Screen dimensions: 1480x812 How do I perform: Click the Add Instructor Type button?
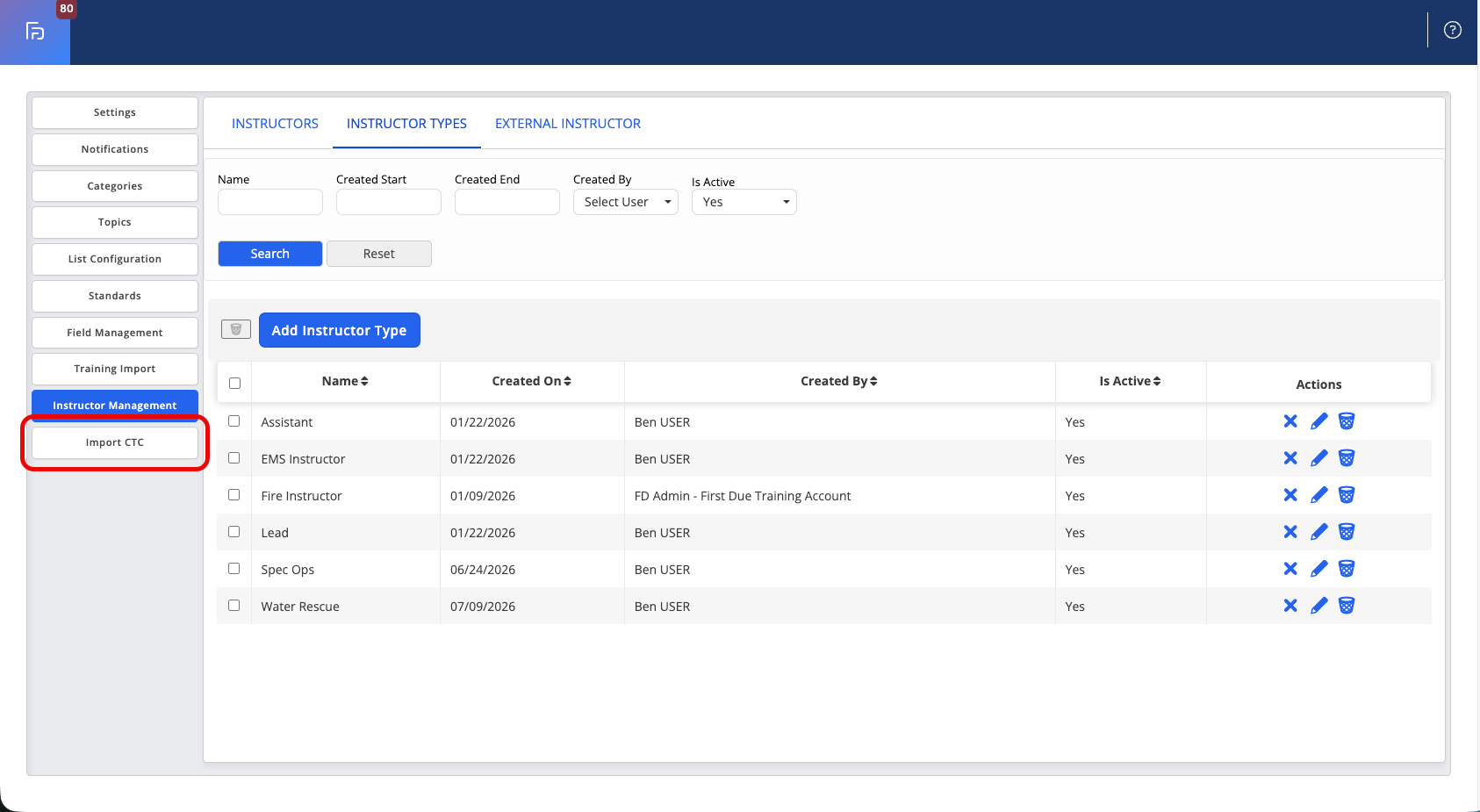[340, 330]
